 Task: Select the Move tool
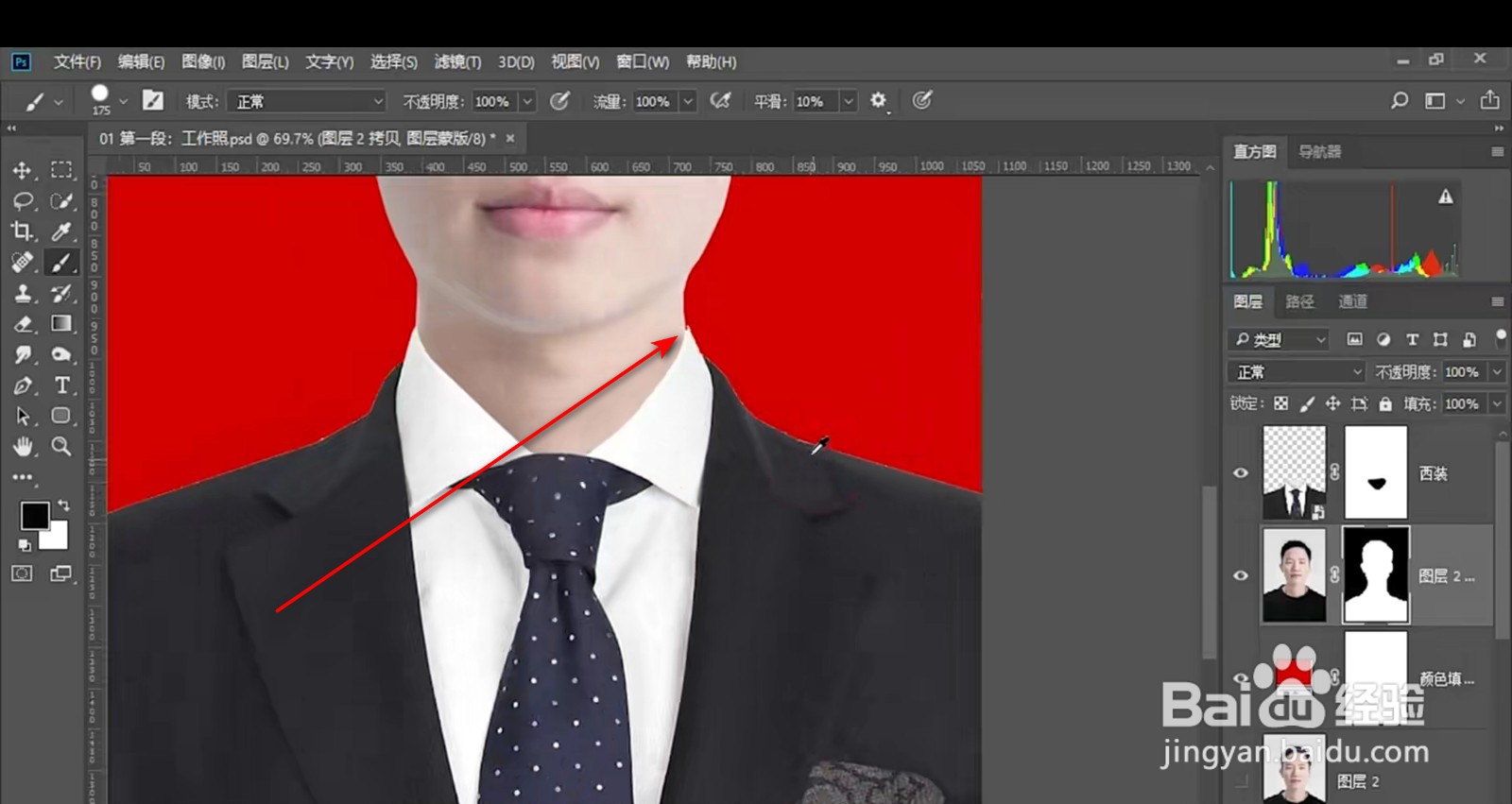(x=22, y=170)
